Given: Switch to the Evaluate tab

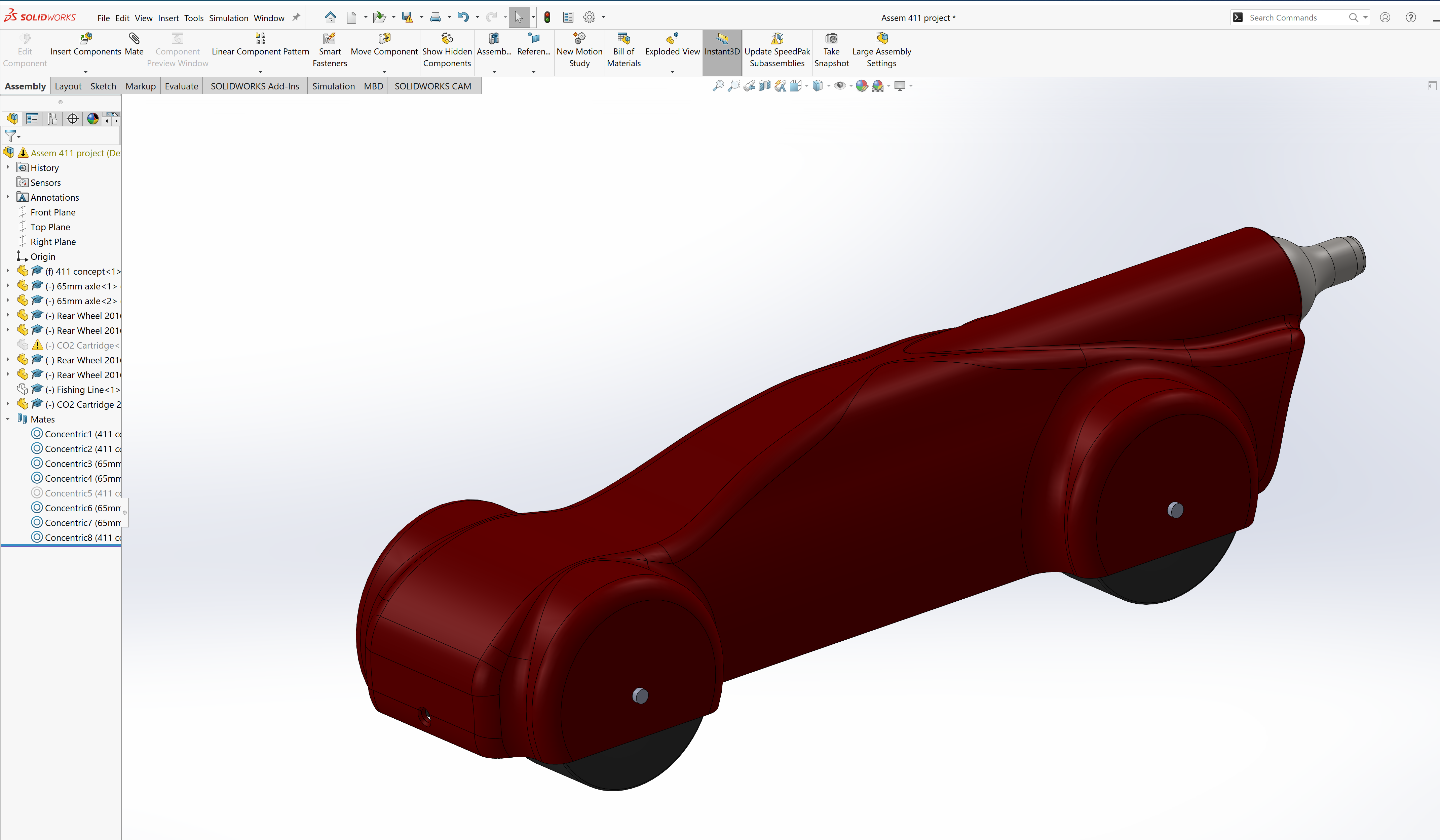Looking at the screenshot, I should [x=182, y=86].
